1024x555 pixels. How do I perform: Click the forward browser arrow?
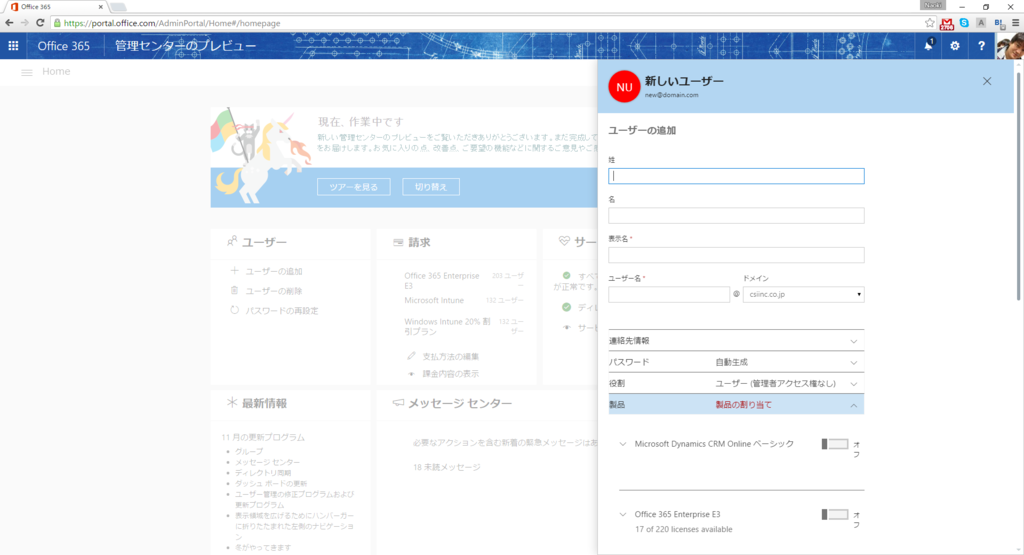click(25, 23)
